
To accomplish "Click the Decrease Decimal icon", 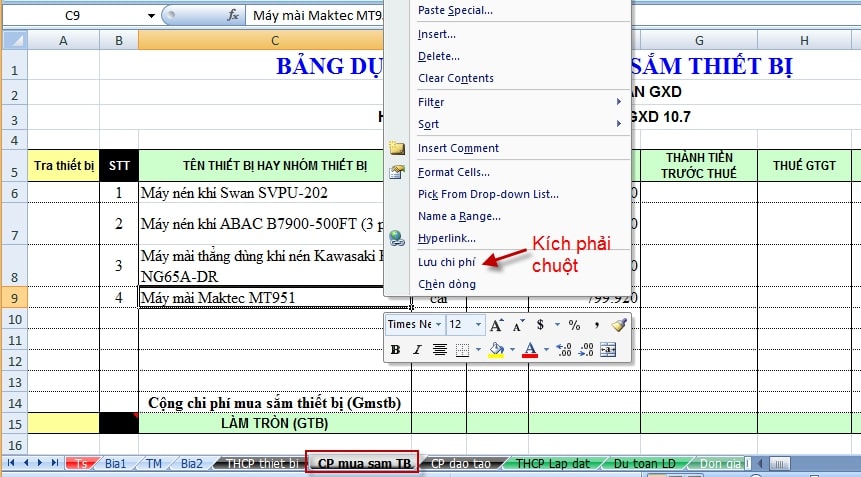I will point(586,350).
